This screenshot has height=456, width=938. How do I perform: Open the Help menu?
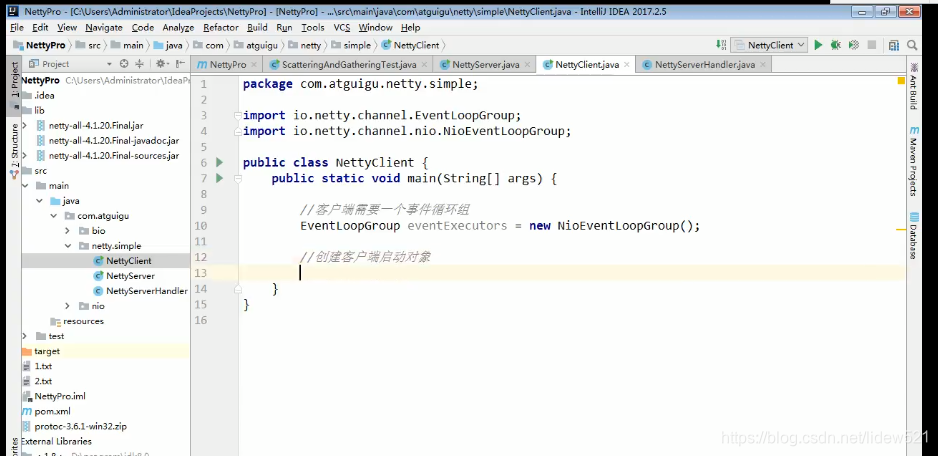pyautogui.click(x=410, y=28)
